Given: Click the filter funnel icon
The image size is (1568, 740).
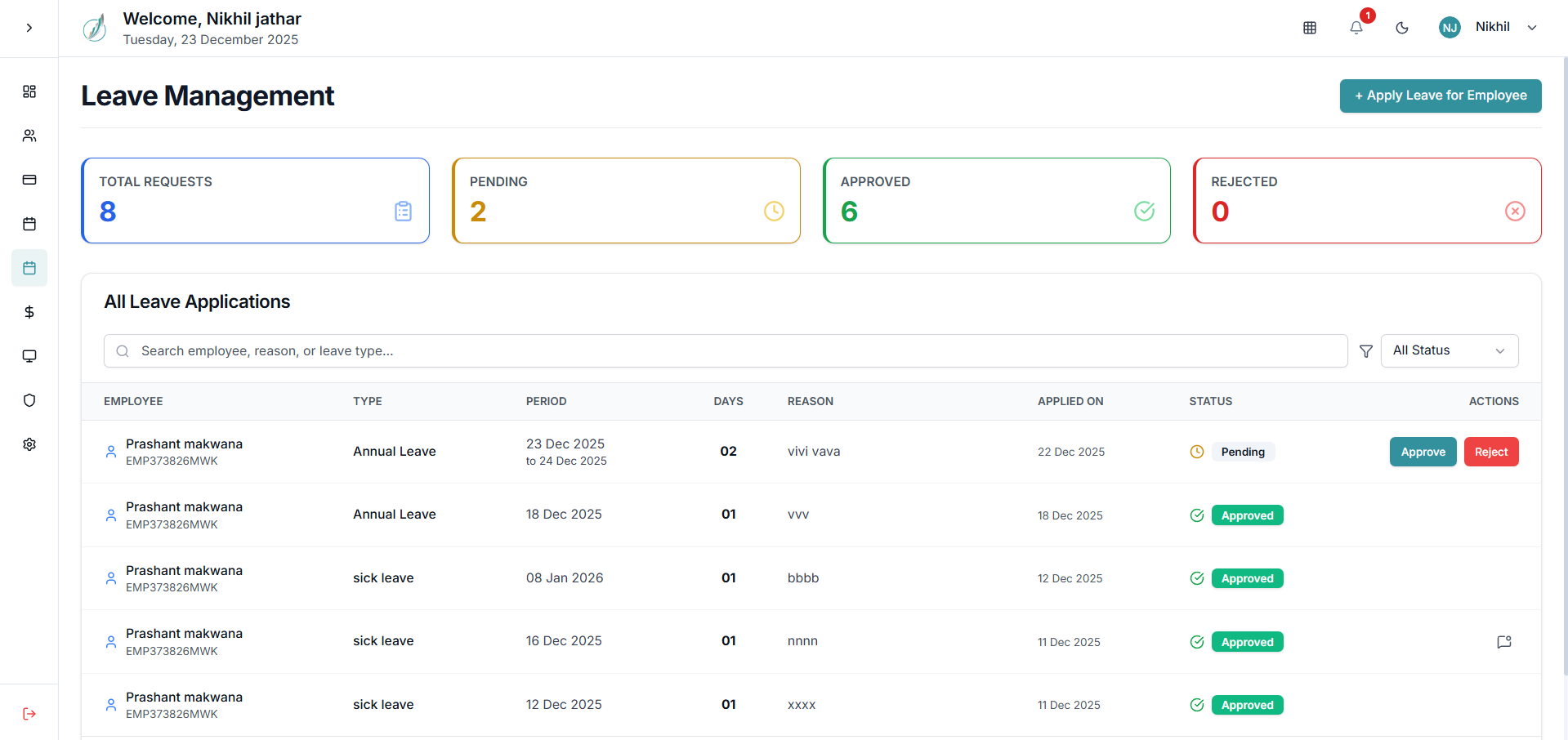Looking at the screenshot, I should [x=1365, y=351].
